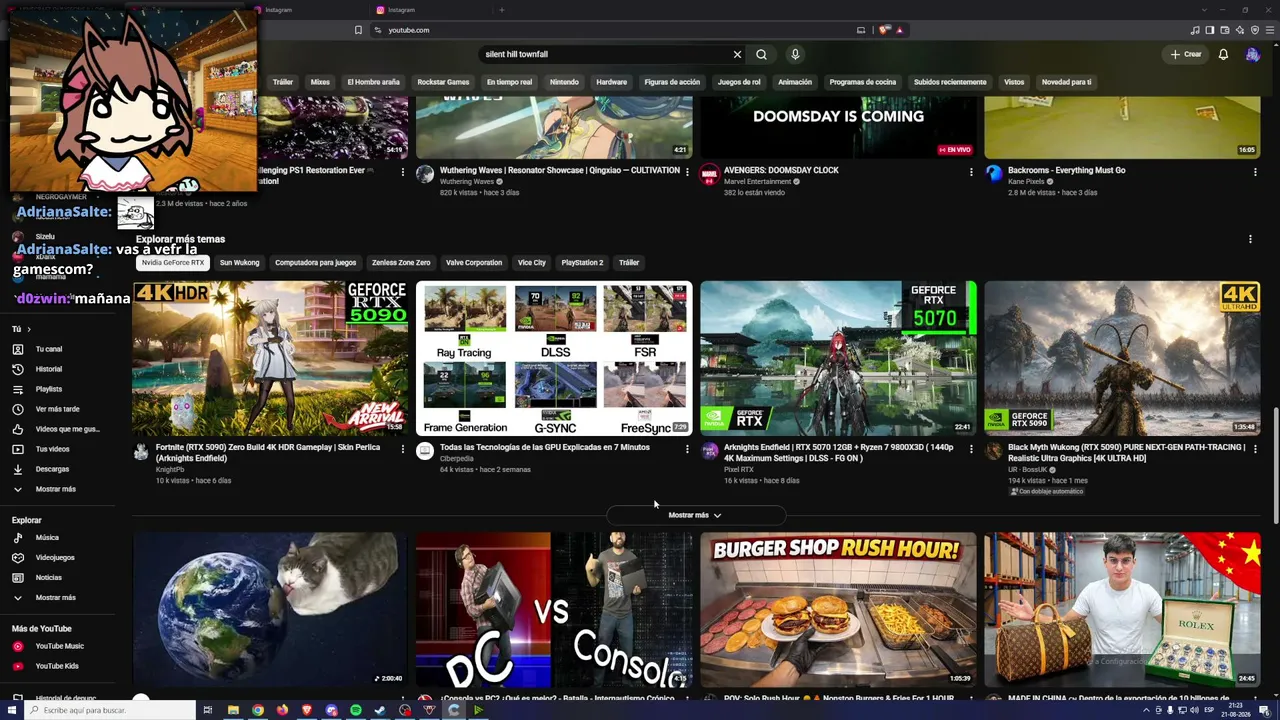The height and width of the screenshot is (720, 1280).
Task: Select the Rockstar Games chip
Action: coord(443,82)
